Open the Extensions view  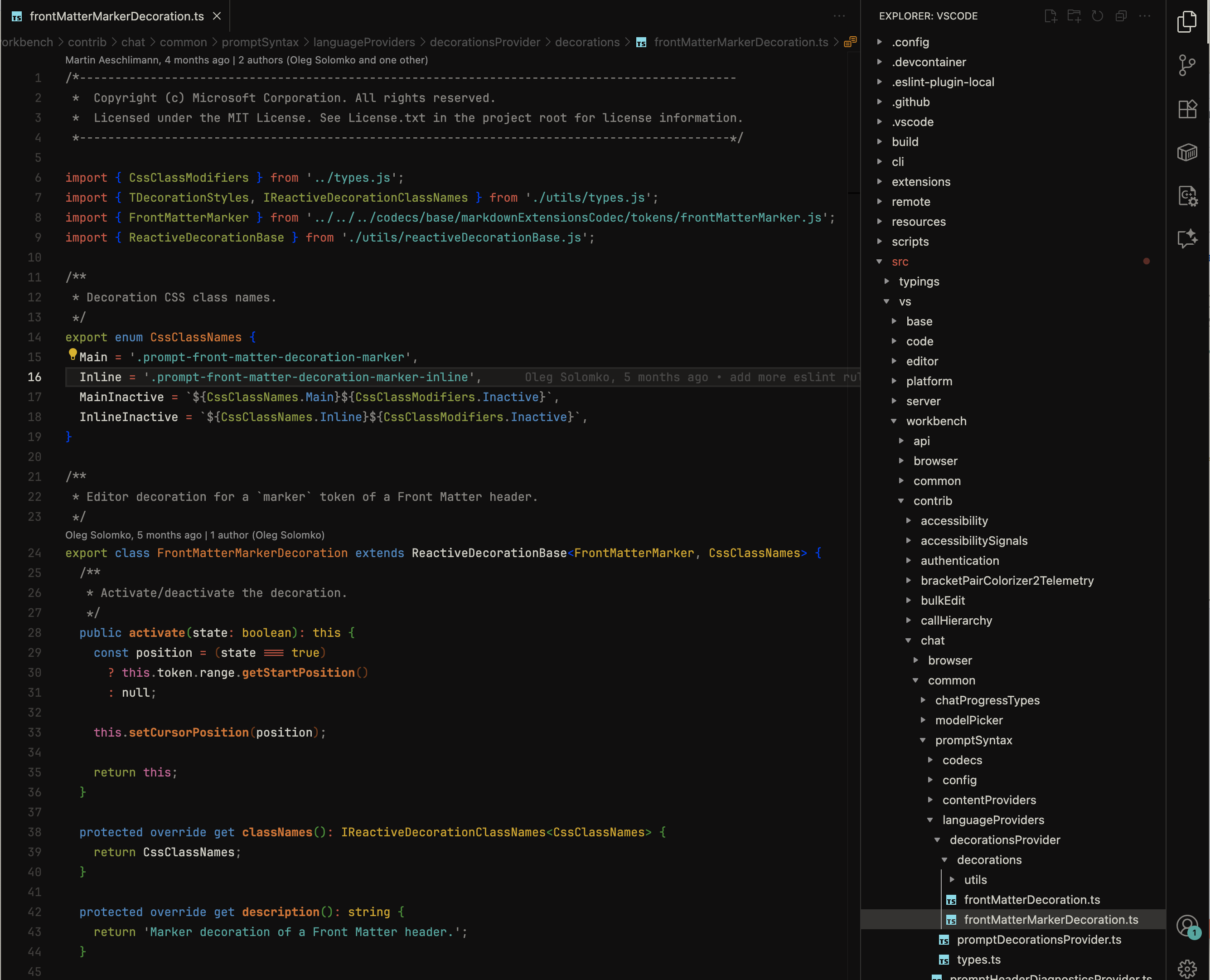(1187, 108)
